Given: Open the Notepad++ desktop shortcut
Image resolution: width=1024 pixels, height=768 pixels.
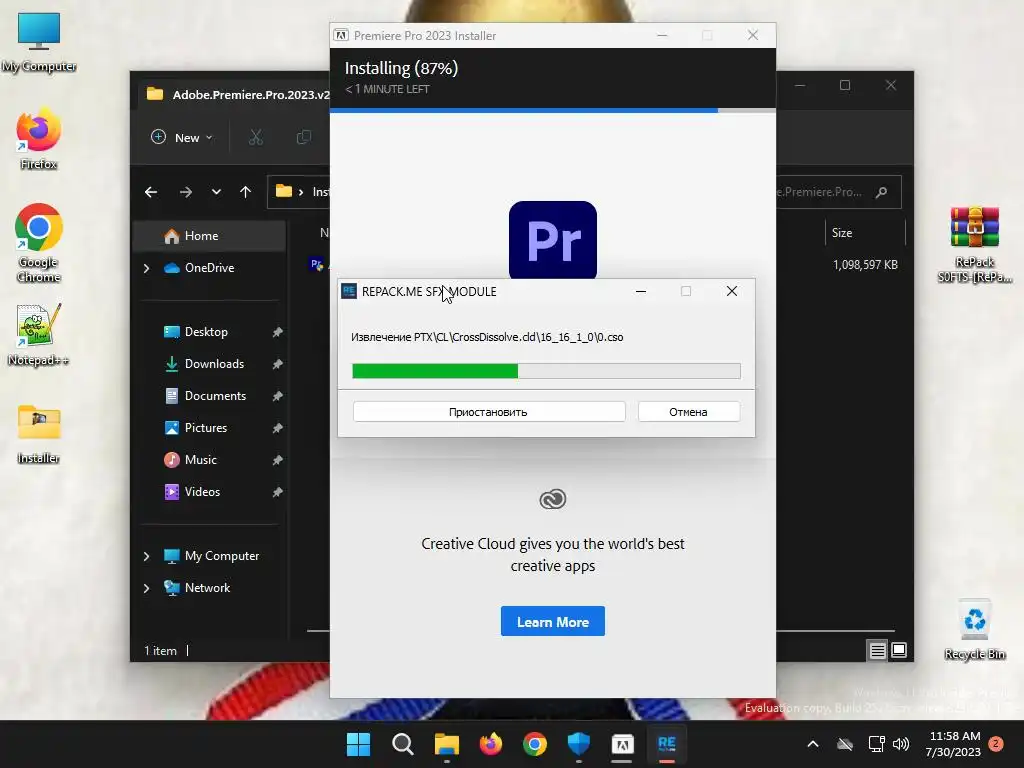Looking at the screenshot, I should coord(39,334).
